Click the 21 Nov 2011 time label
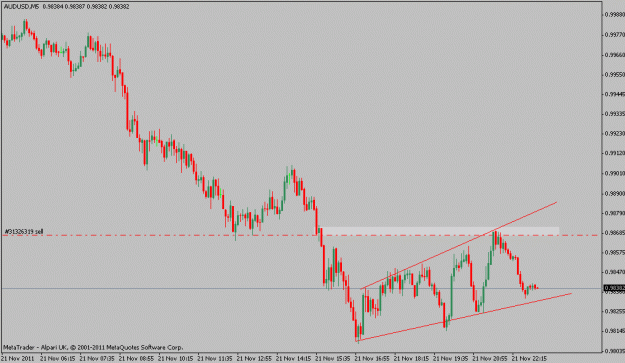The height and width of the screenshot is (363, 625). point(18,358)
